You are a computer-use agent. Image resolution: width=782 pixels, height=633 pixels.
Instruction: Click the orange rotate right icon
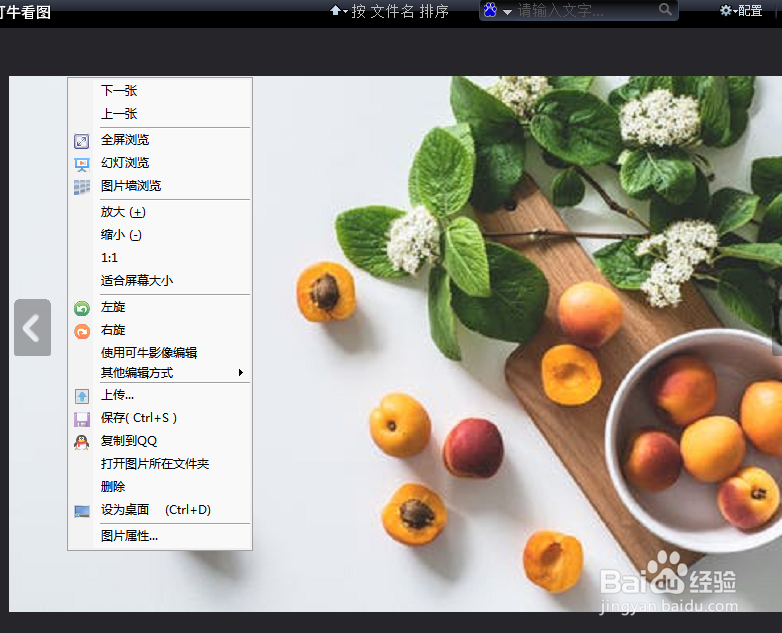tap(82, 331)
